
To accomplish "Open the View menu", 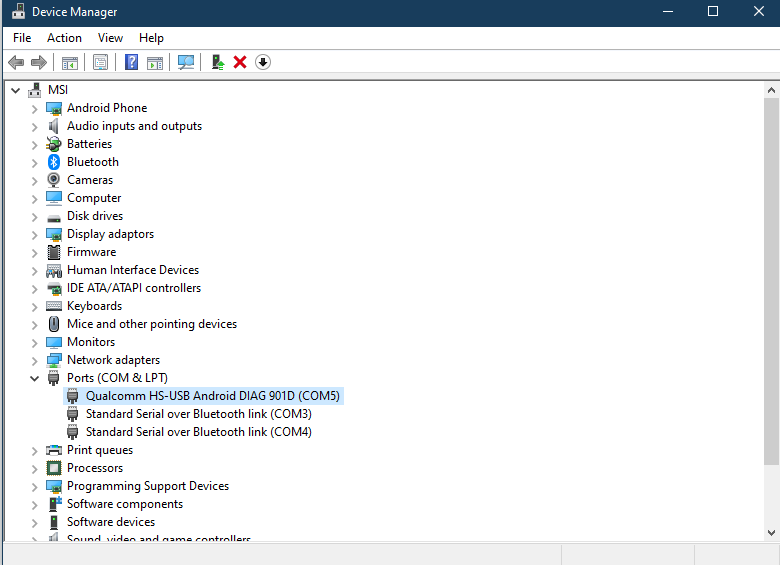I will click(110, 38).
